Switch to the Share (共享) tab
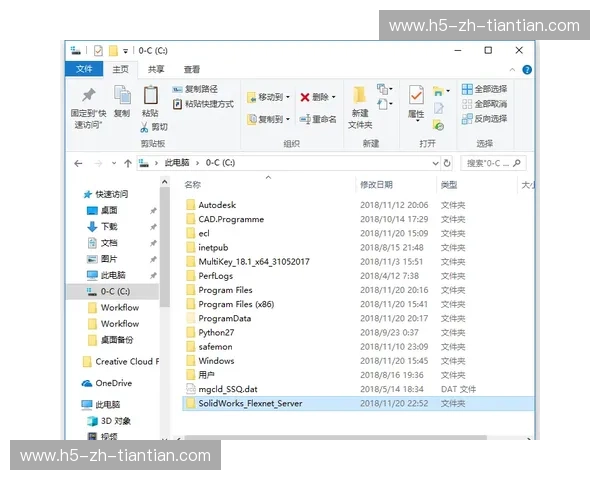 click(x=156, y=69)
